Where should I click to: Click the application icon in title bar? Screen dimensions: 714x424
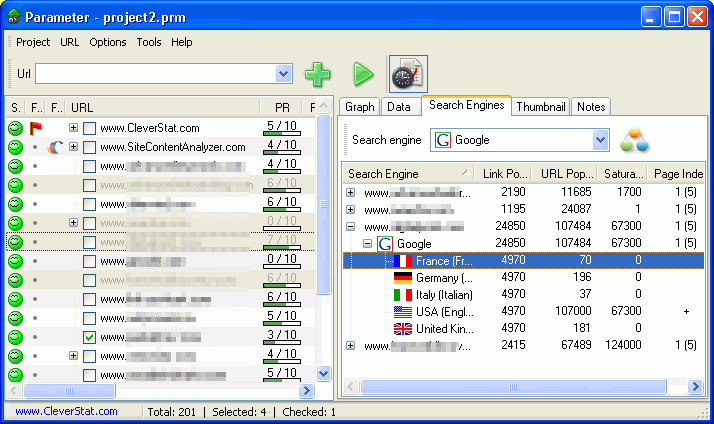pos(14,17)
